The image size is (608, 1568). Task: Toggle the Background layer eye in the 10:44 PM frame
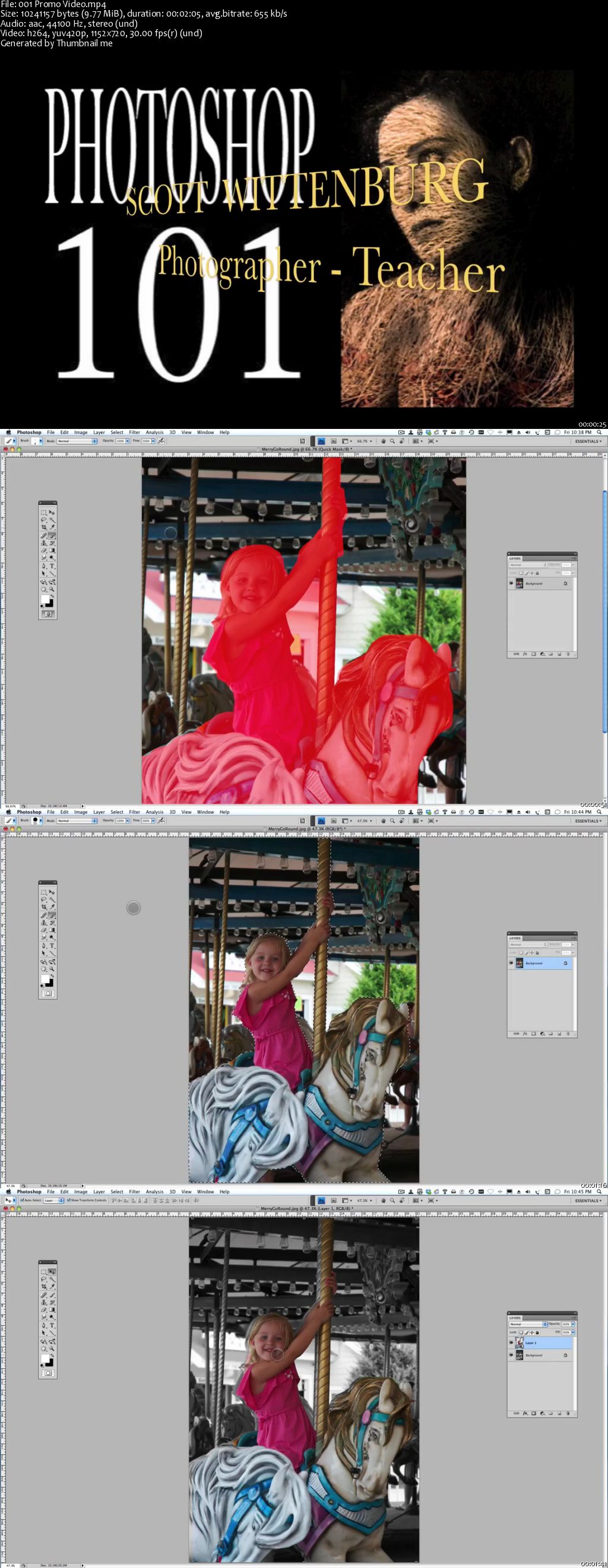click(512, 963)
